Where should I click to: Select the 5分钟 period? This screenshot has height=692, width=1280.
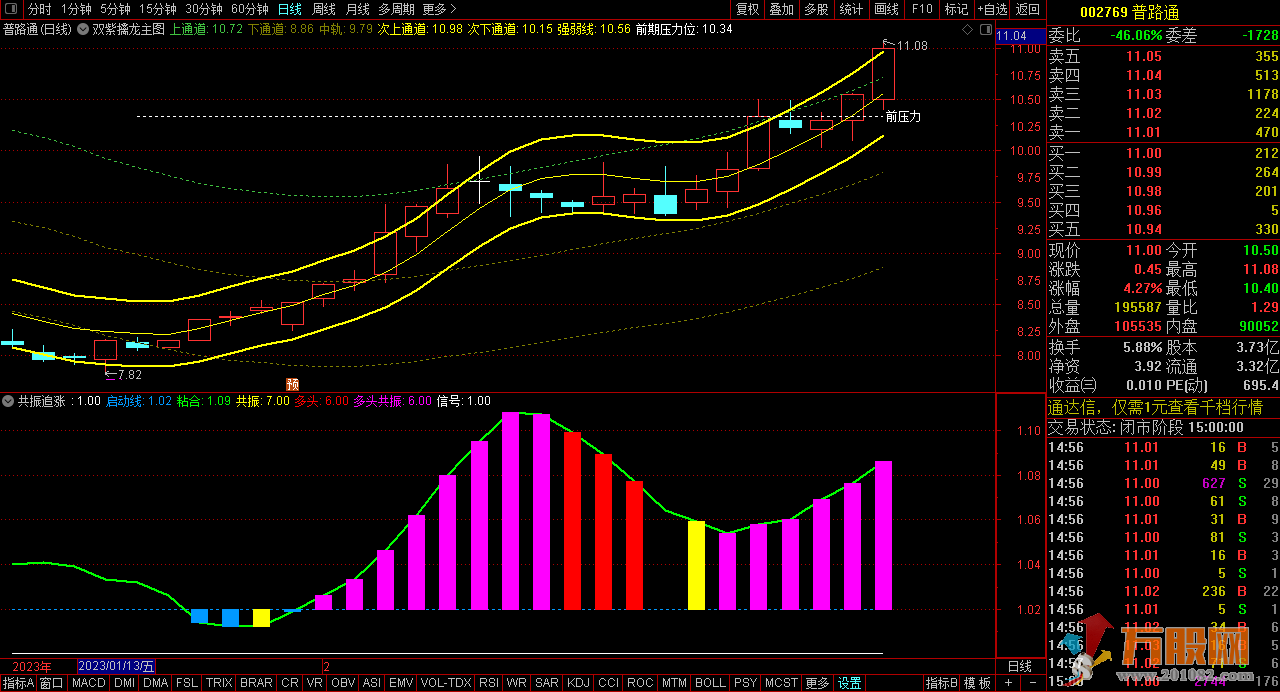(115, 9)
